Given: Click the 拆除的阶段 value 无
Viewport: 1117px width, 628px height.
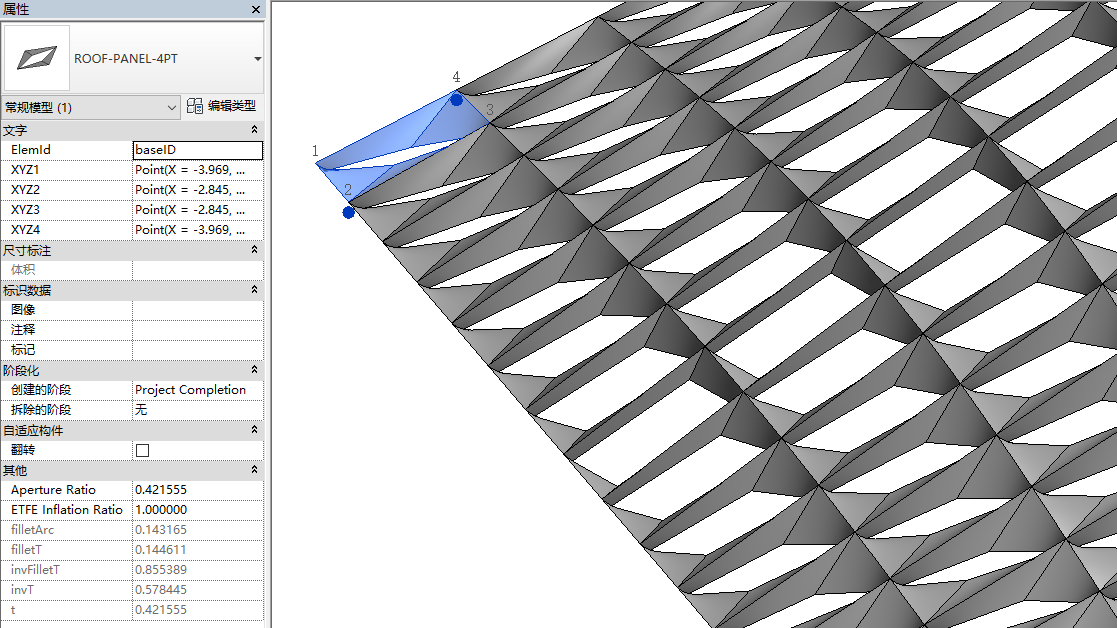Looking at the screenshot, I should pyautogui.click(x=197, y=409).
